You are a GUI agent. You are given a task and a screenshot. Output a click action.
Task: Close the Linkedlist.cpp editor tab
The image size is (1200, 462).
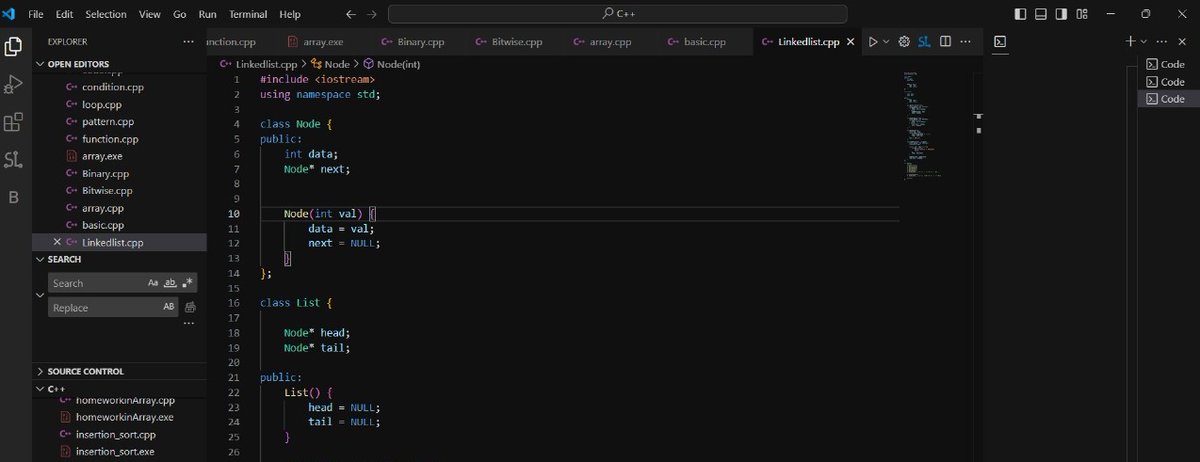(x=851, y=42)
